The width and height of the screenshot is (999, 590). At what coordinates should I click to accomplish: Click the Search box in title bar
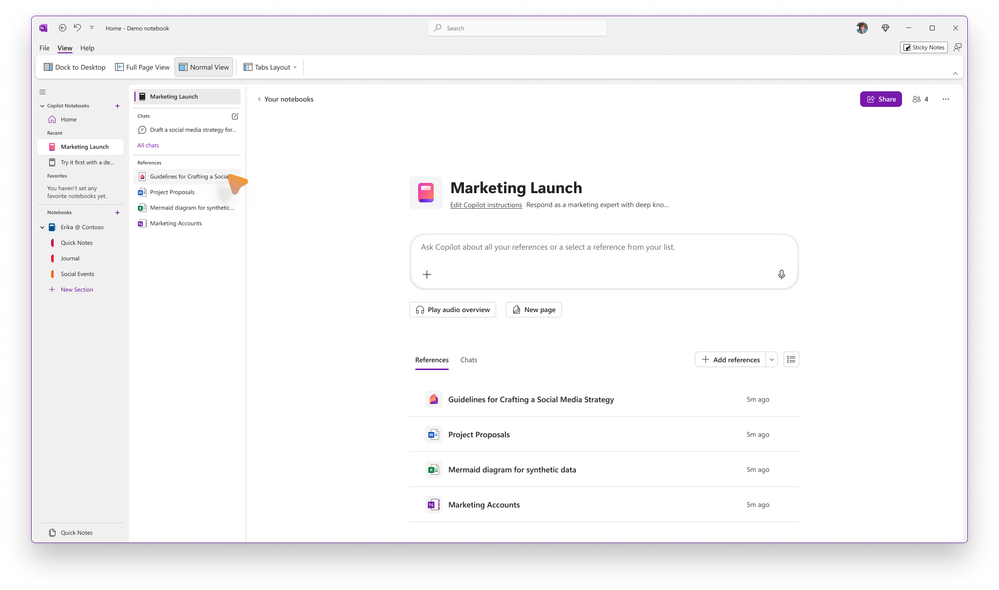[517, 28]
